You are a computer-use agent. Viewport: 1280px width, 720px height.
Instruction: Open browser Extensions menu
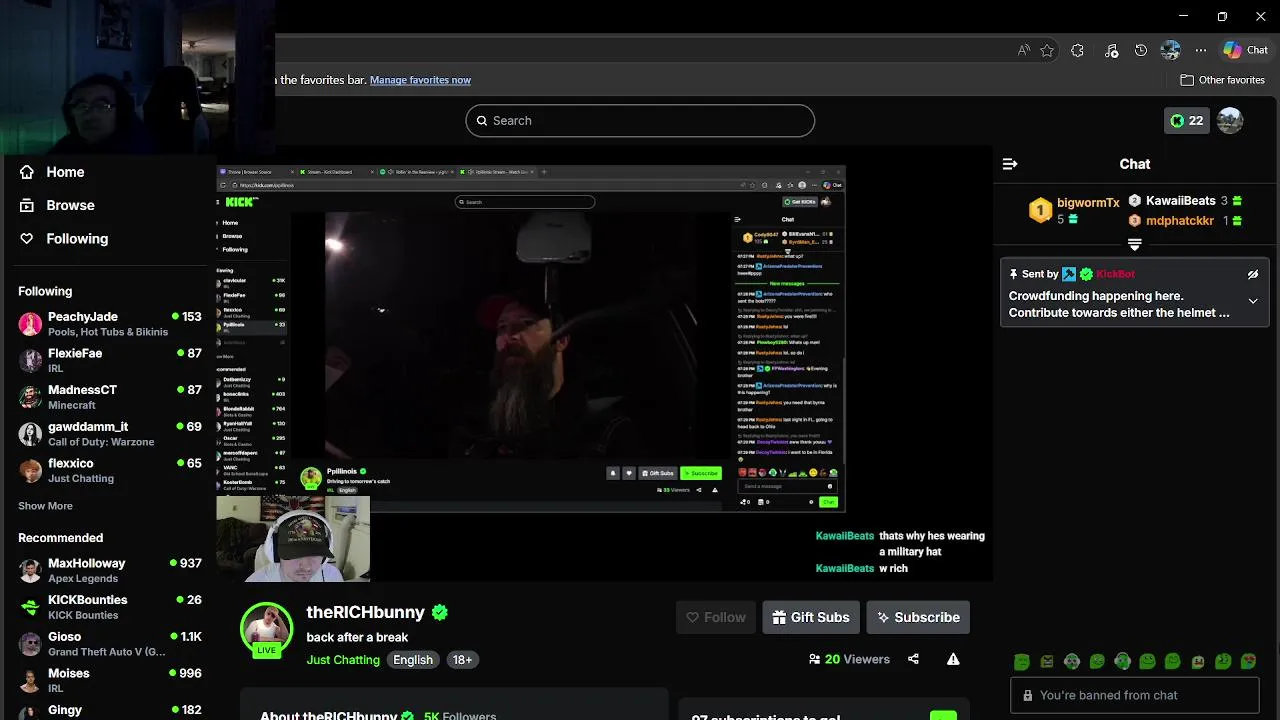(x=1077, y=50)
